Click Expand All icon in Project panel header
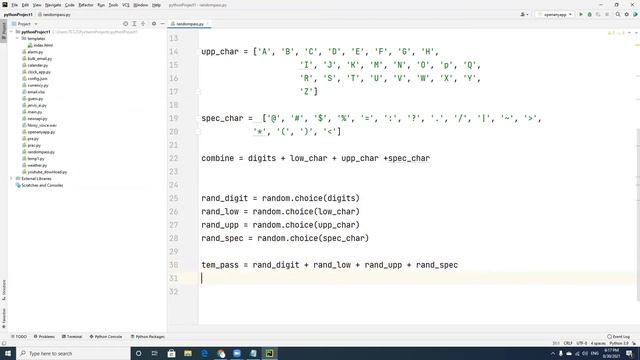Screen dimensions: 640x360 [134, 24]
